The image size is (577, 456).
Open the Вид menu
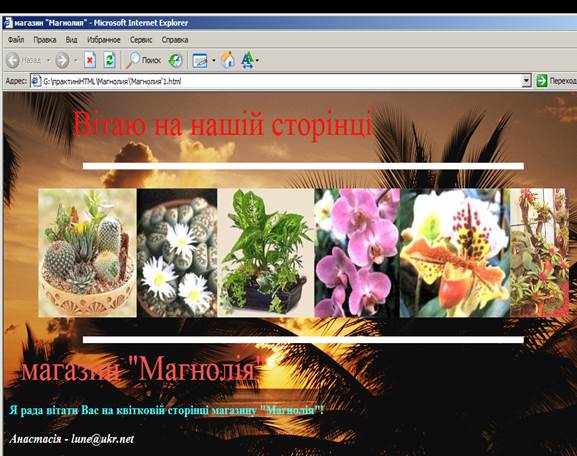pyautogui.click(x=71, y=40)
